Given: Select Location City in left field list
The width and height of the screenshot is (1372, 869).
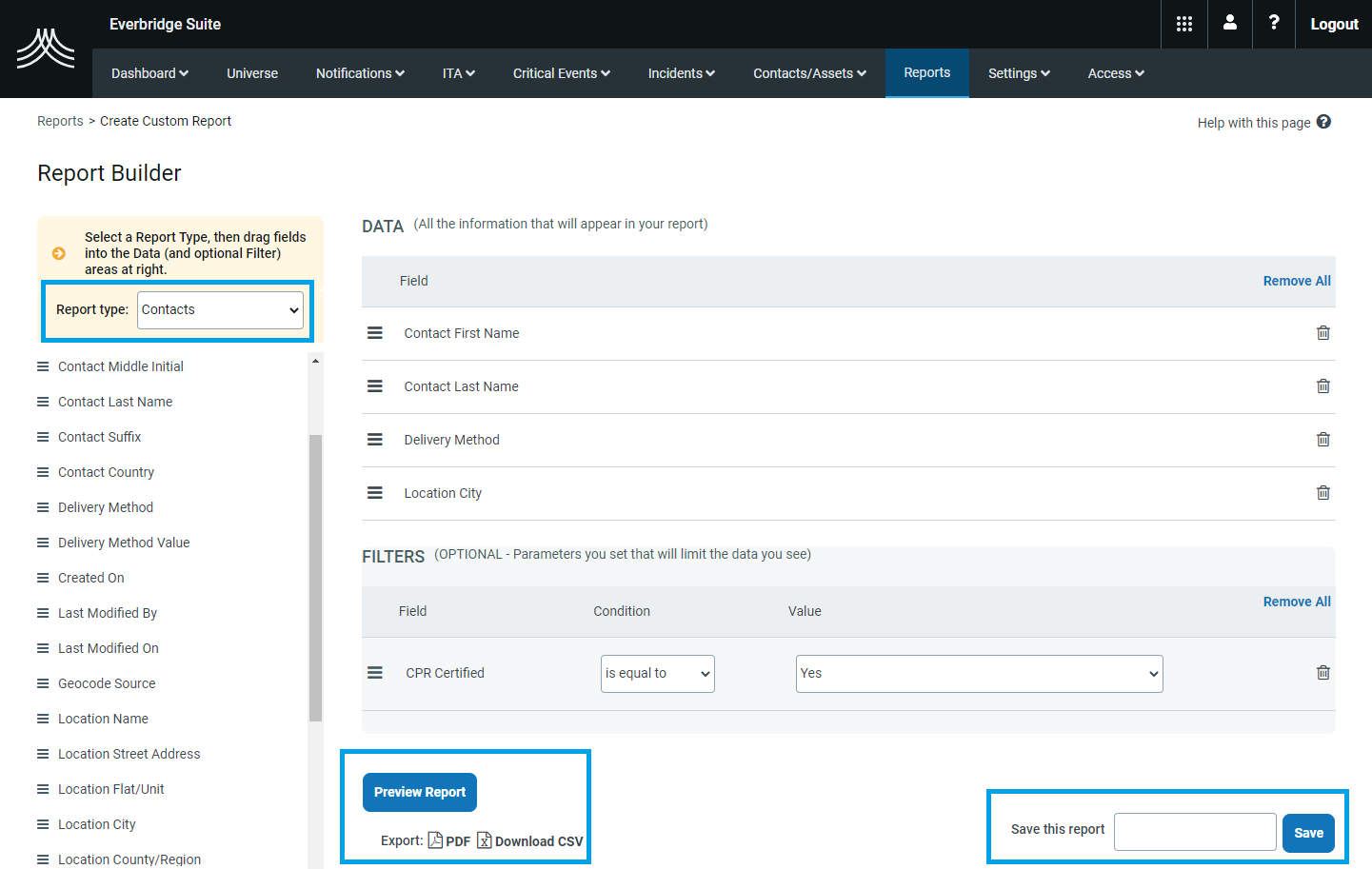Looking at the screenshot, I should [97, 824].
